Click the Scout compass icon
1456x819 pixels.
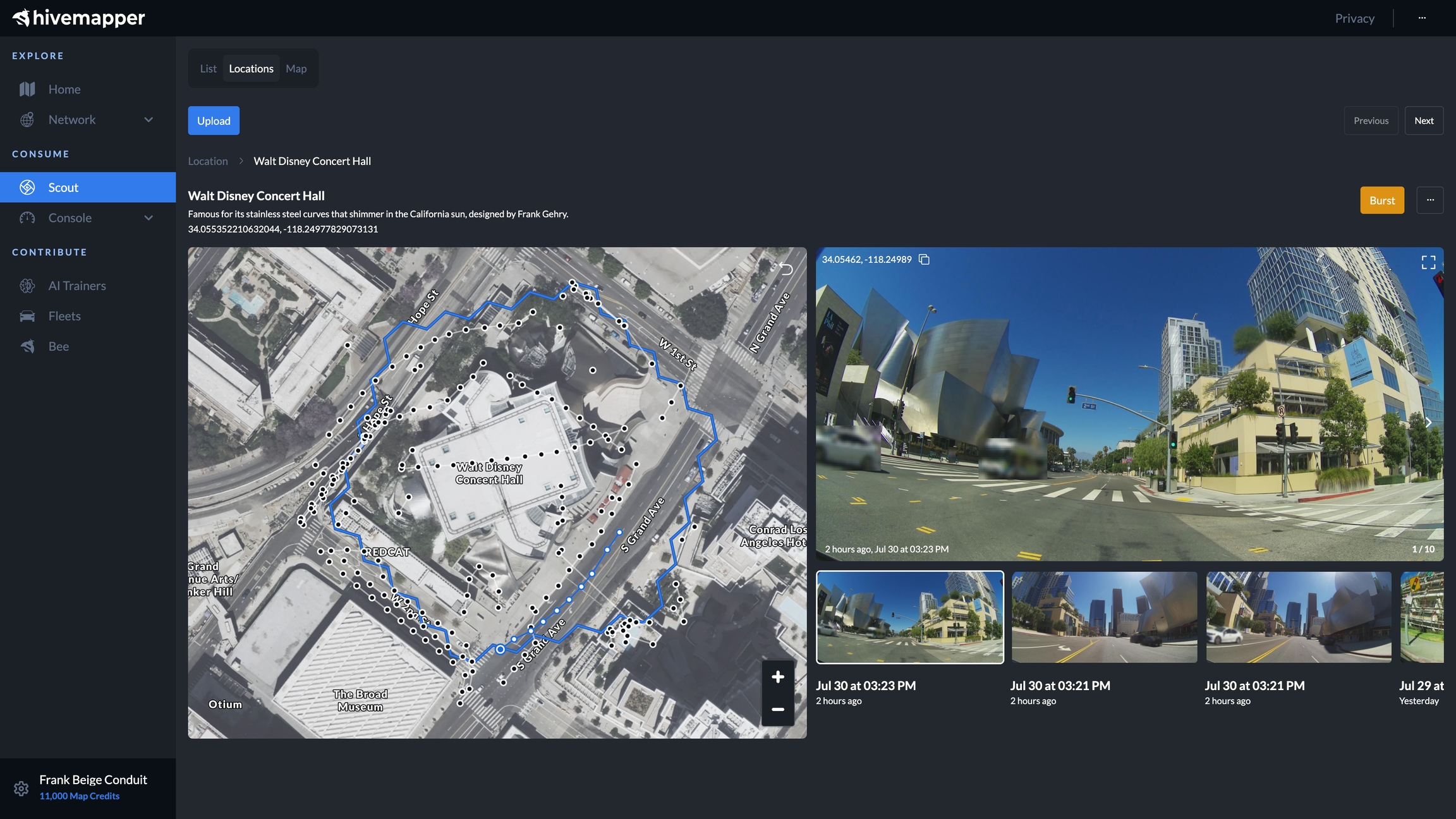[x=27, y=188]
